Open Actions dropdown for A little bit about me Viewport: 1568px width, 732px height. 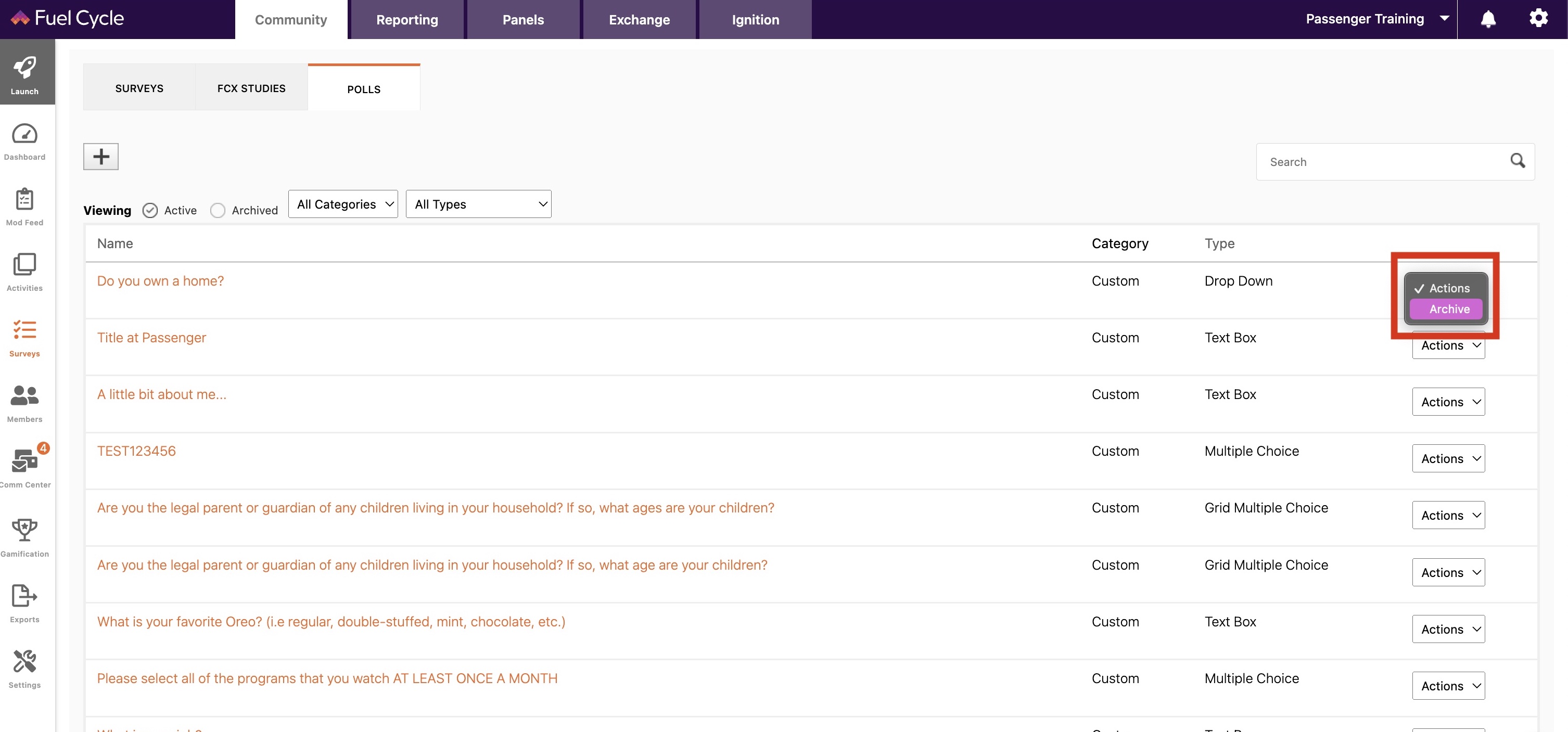[x=1448, y=402]
